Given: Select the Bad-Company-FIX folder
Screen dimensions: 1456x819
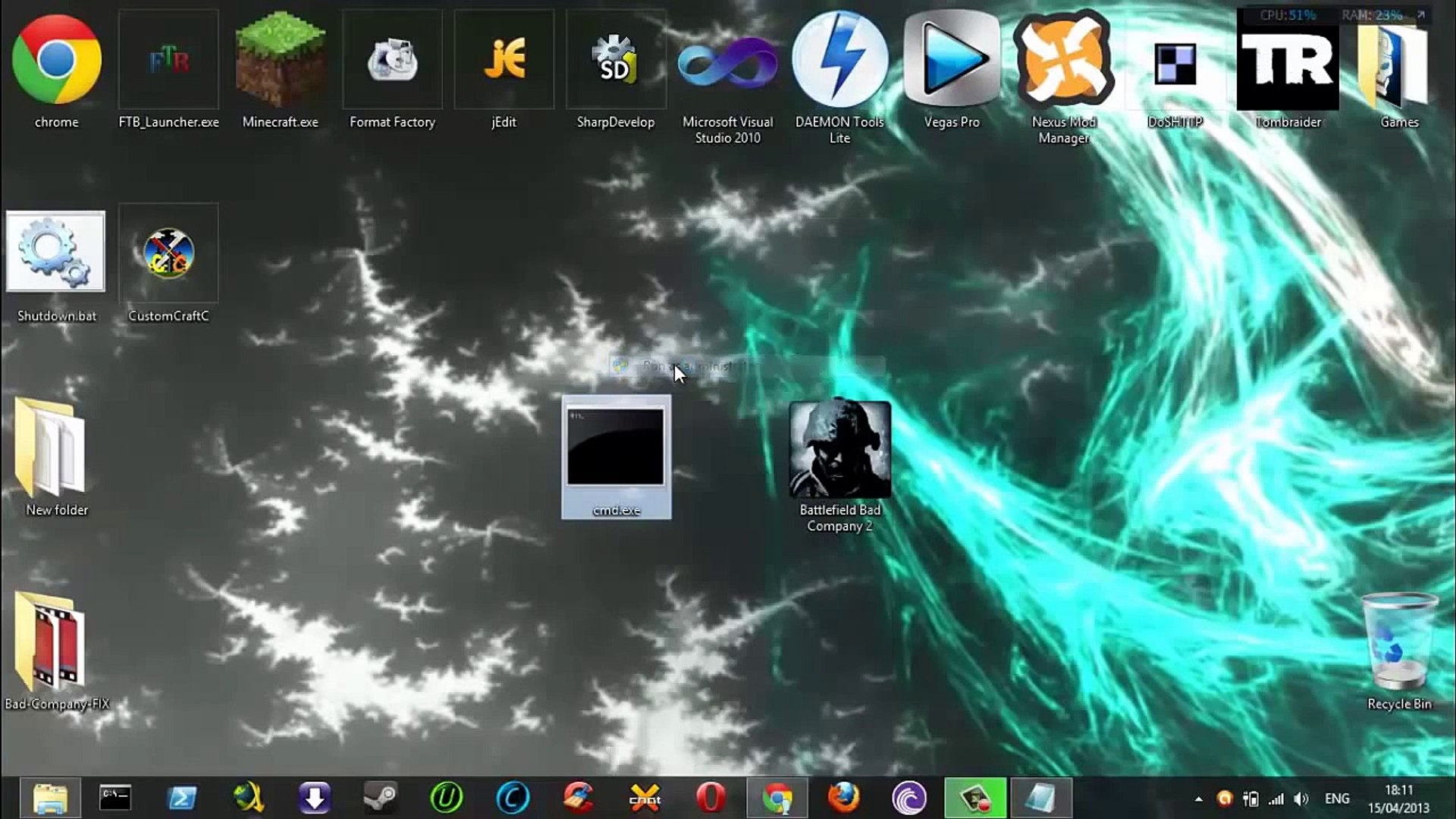Looking at the screenshot, I should pyautogui.click(x=50, y=641).
